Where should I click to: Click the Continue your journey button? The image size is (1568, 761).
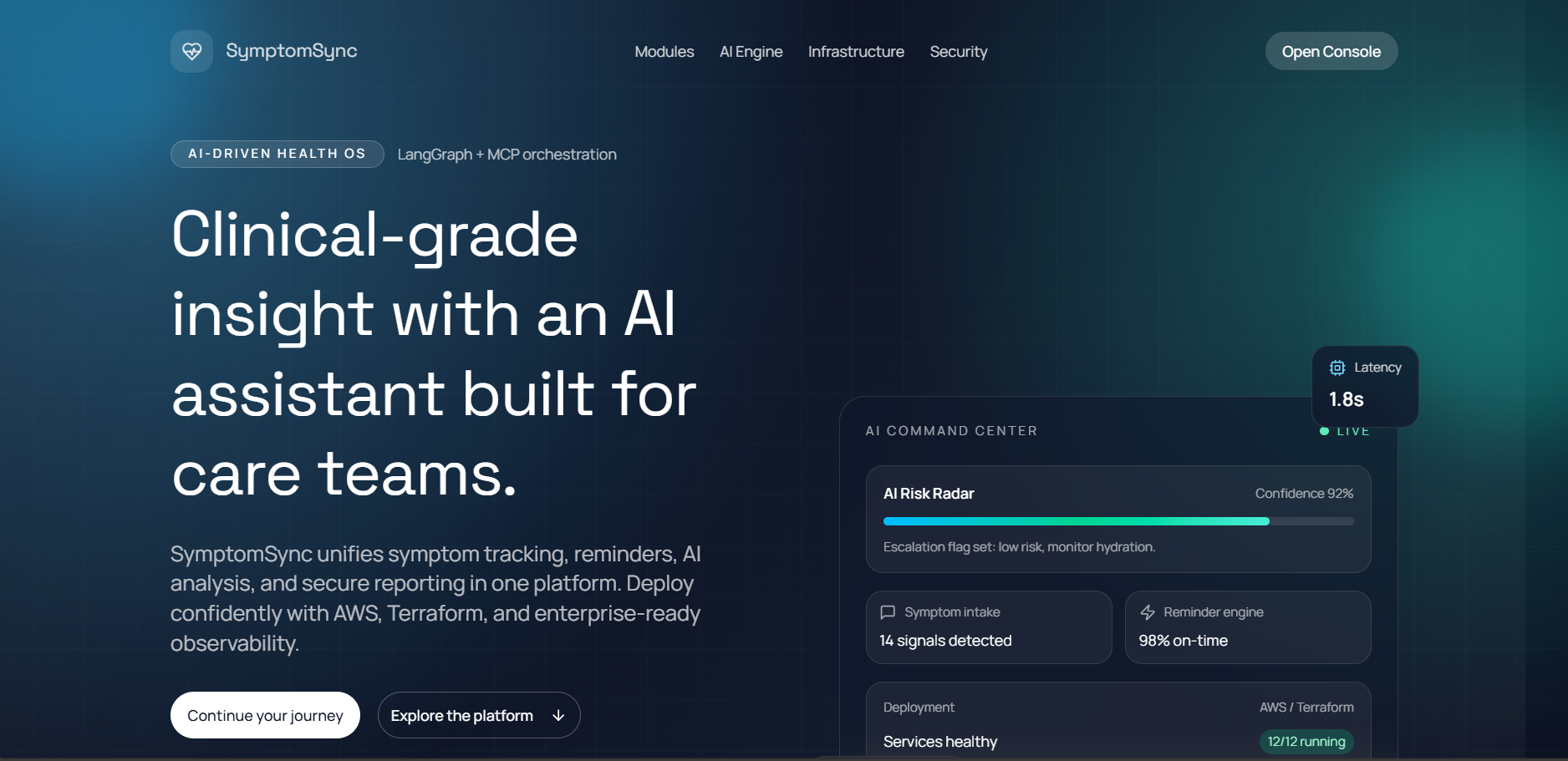(x=265, y=715)
